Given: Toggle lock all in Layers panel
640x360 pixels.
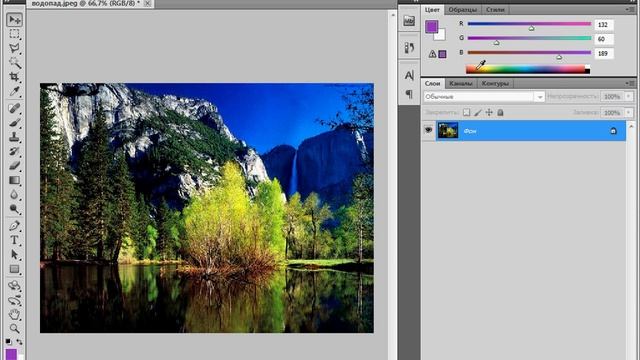Looking at the screenshot, I should tap(500, 112).
